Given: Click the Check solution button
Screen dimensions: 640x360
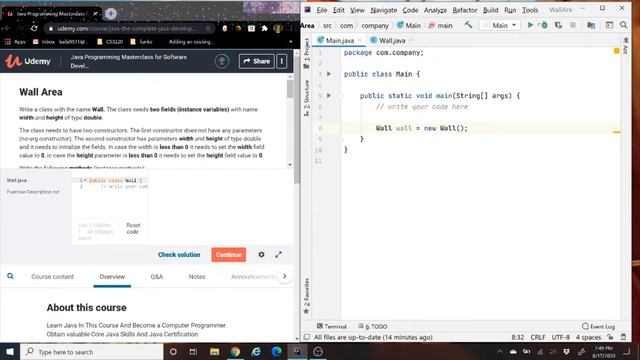Looking at the screenshot, I should 179,254.
